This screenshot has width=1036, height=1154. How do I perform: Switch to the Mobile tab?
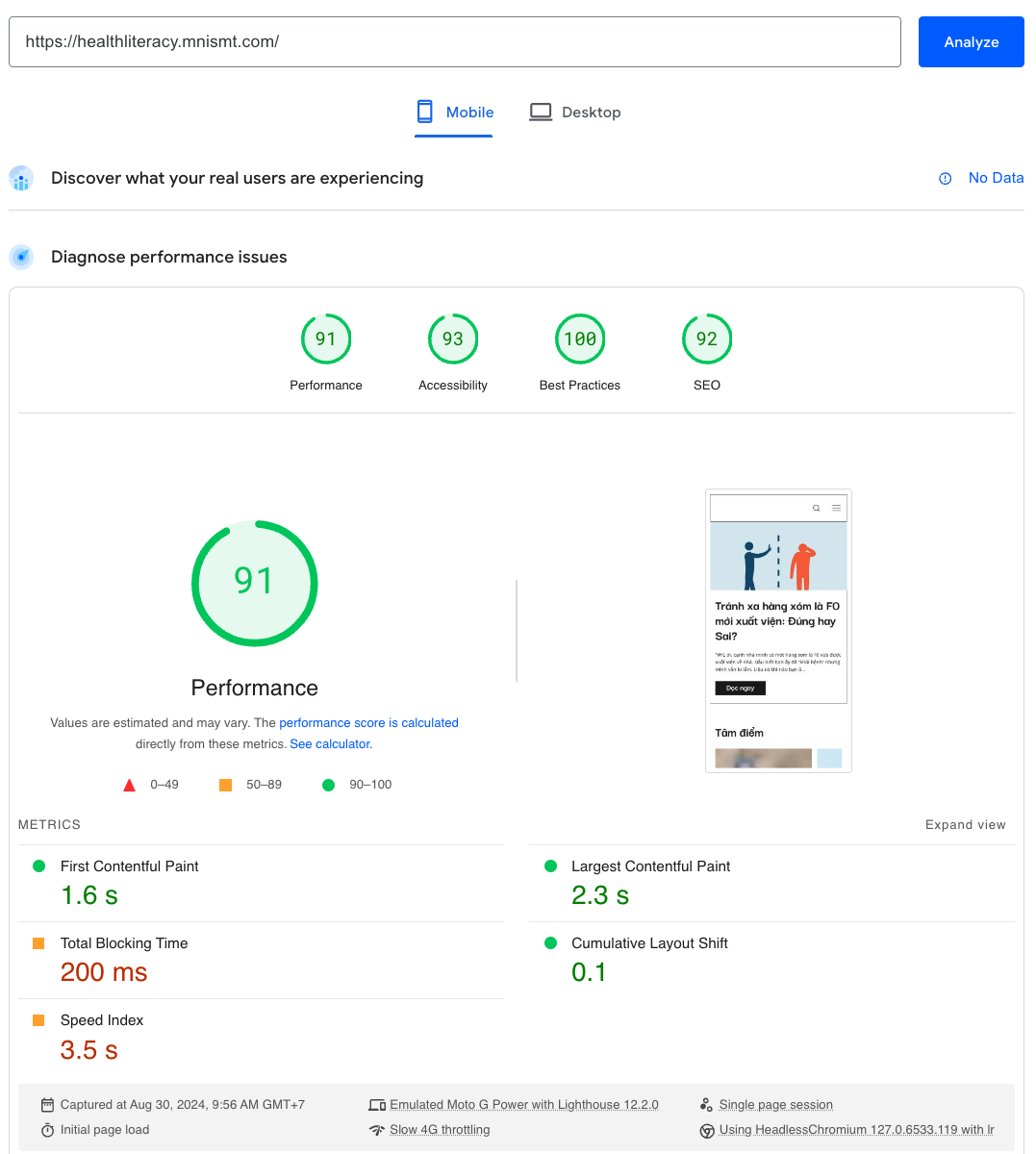[x=454, y=113]
